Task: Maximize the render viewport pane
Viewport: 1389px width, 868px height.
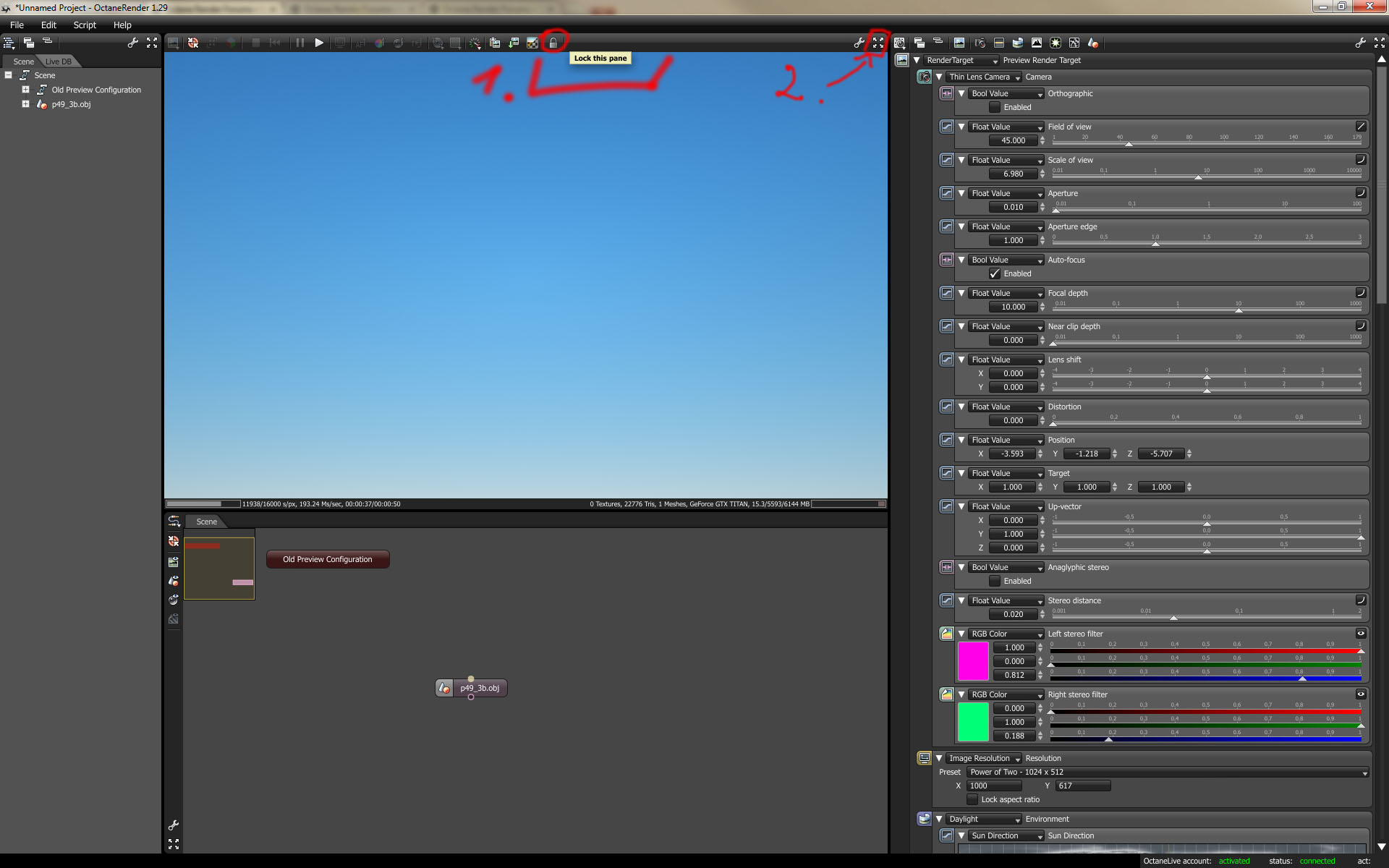Action: [878, 43]
